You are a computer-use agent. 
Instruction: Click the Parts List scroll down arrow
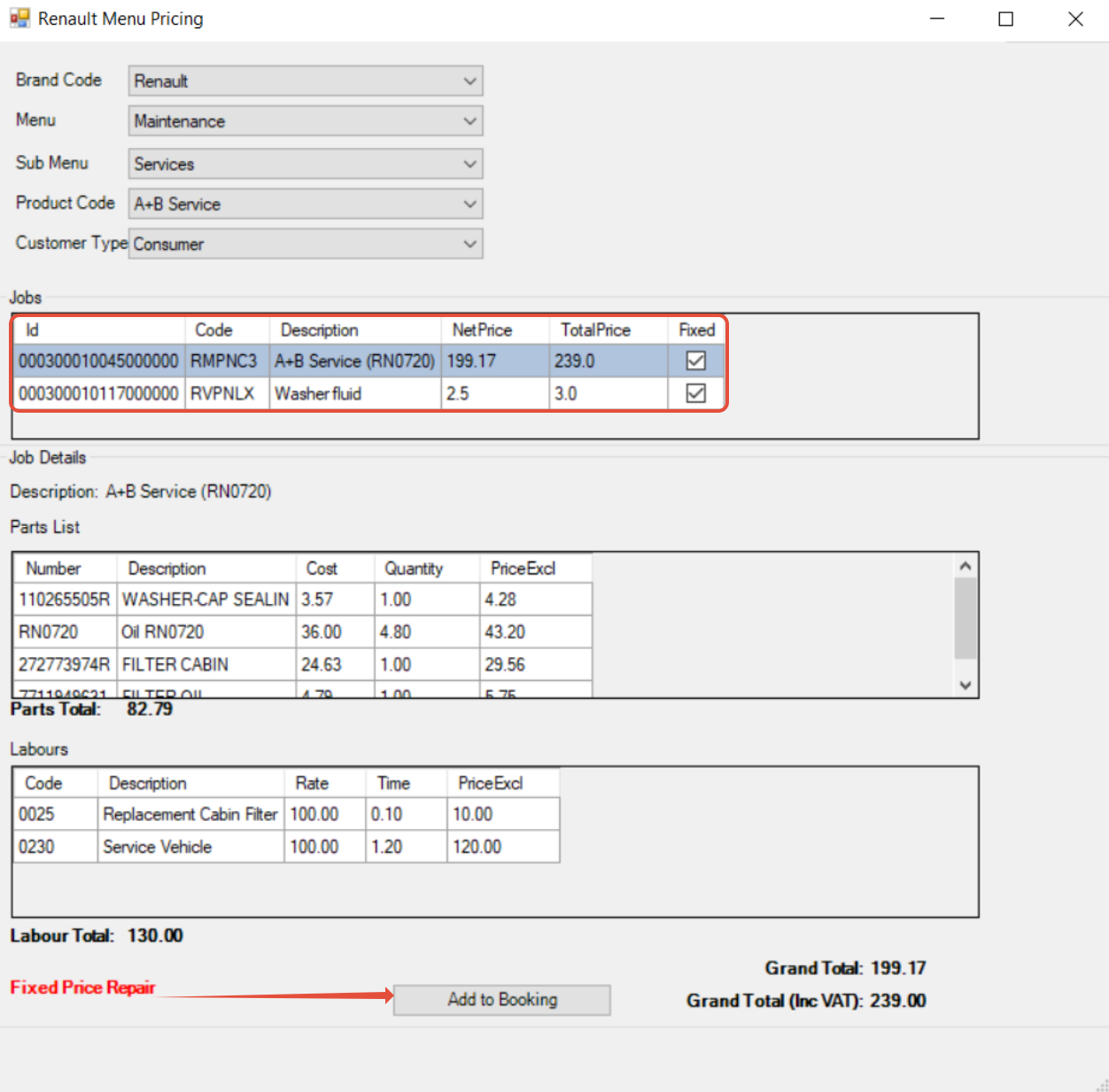click(x=966, y=685)
